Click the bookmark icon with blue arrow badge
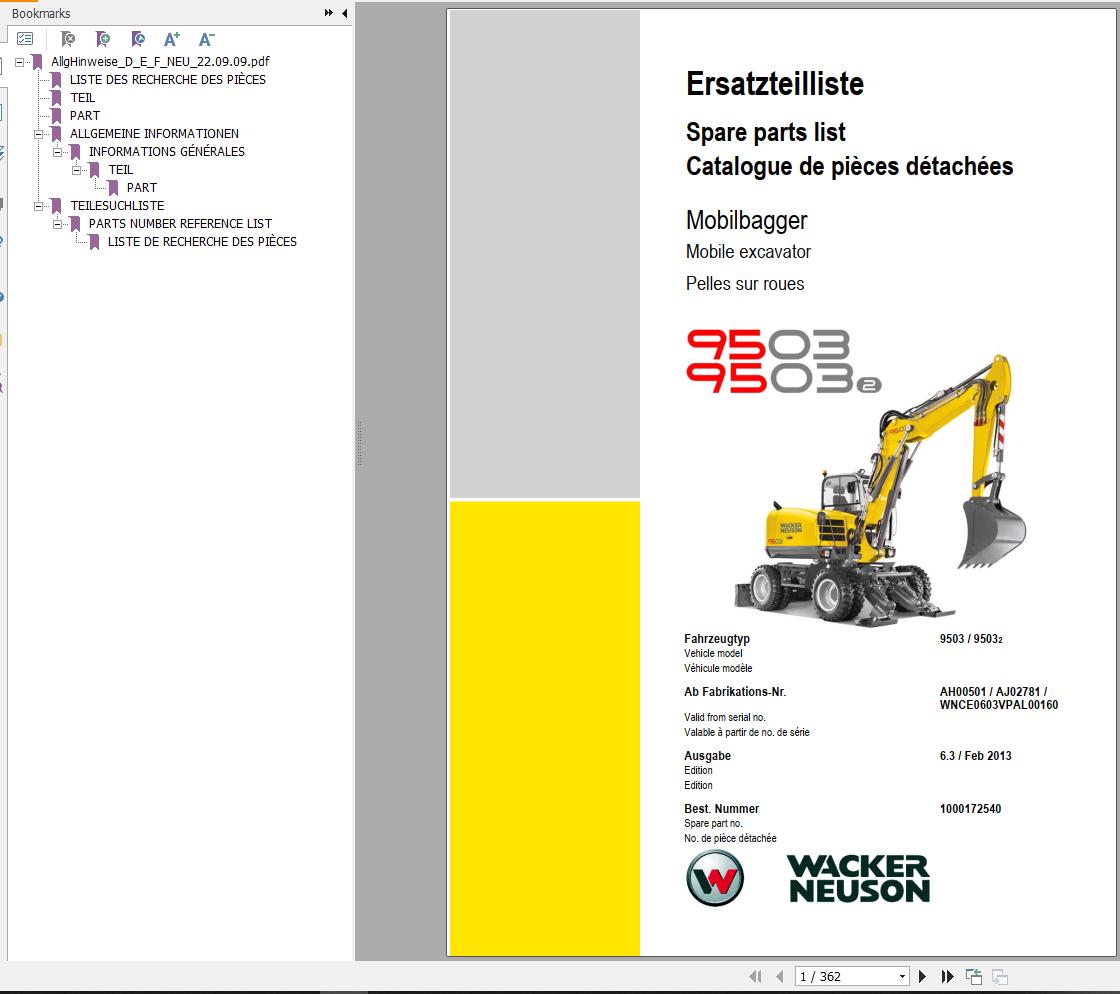This screenshot has height=994, width=1120. pos(138,39)
